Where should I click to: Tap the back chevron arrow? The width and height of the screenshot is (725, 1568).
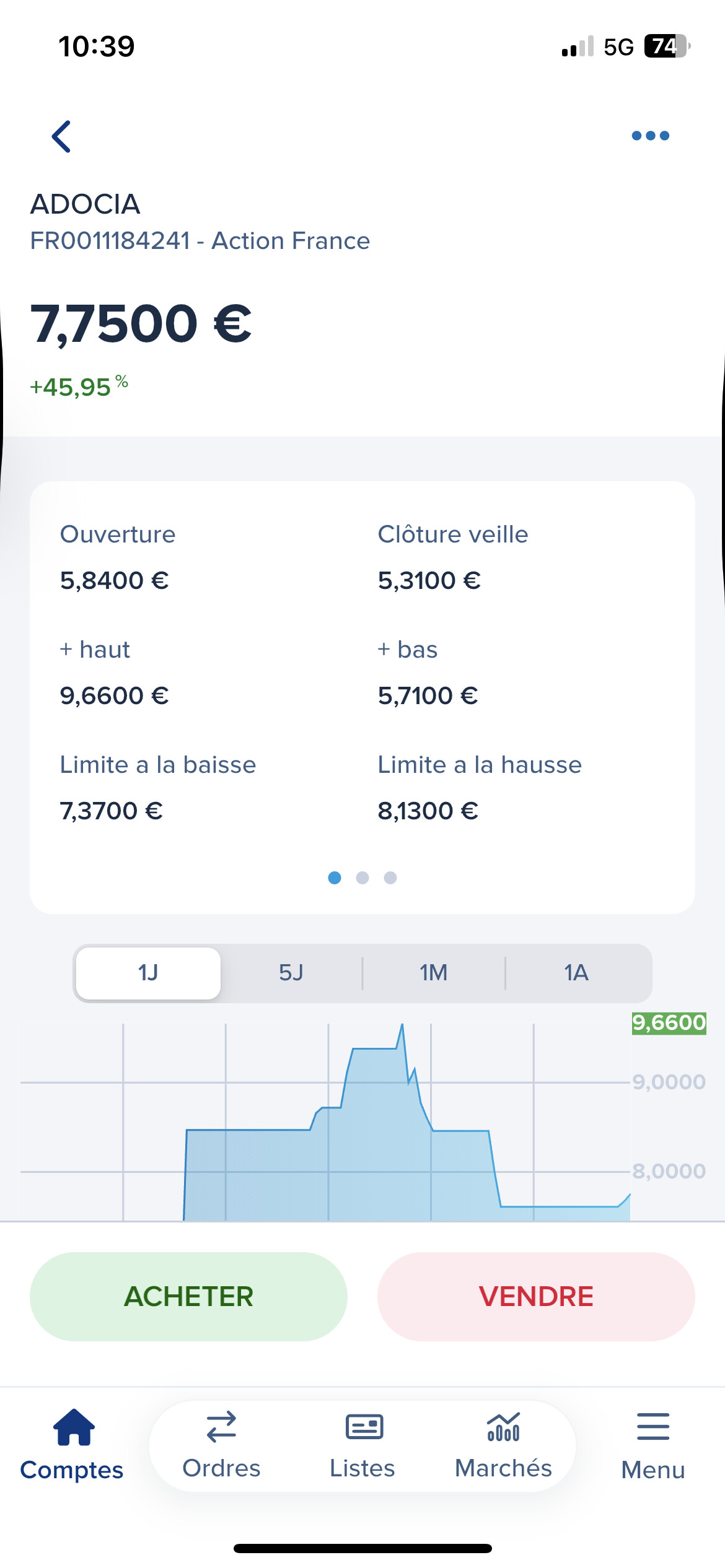pos(61,136)
